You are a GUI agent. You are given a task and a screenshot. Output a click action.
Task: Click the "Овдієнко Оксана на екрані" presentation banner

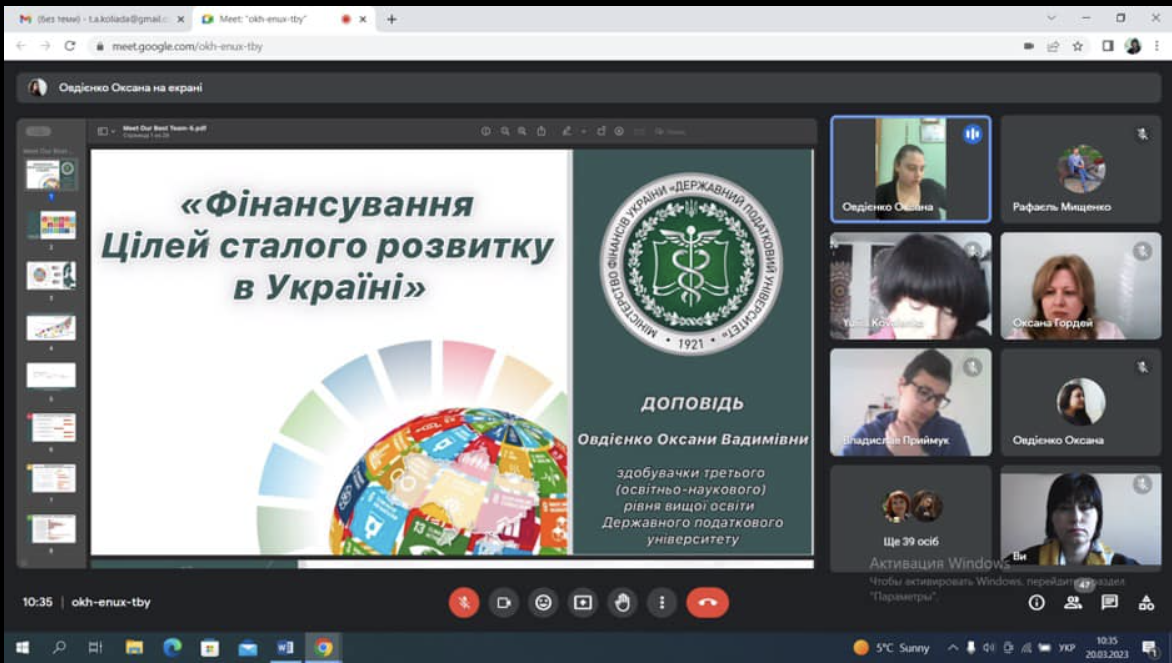pos(588,87)
